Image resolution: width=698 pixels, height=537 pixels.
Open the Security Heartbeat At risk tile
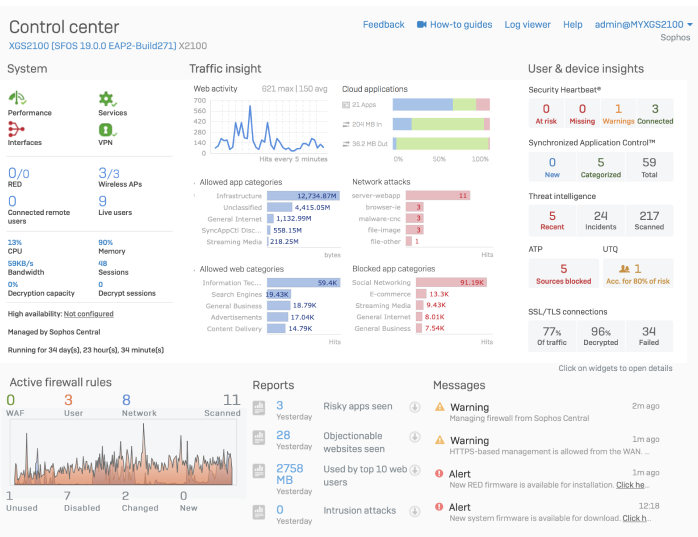pos(546,114)
